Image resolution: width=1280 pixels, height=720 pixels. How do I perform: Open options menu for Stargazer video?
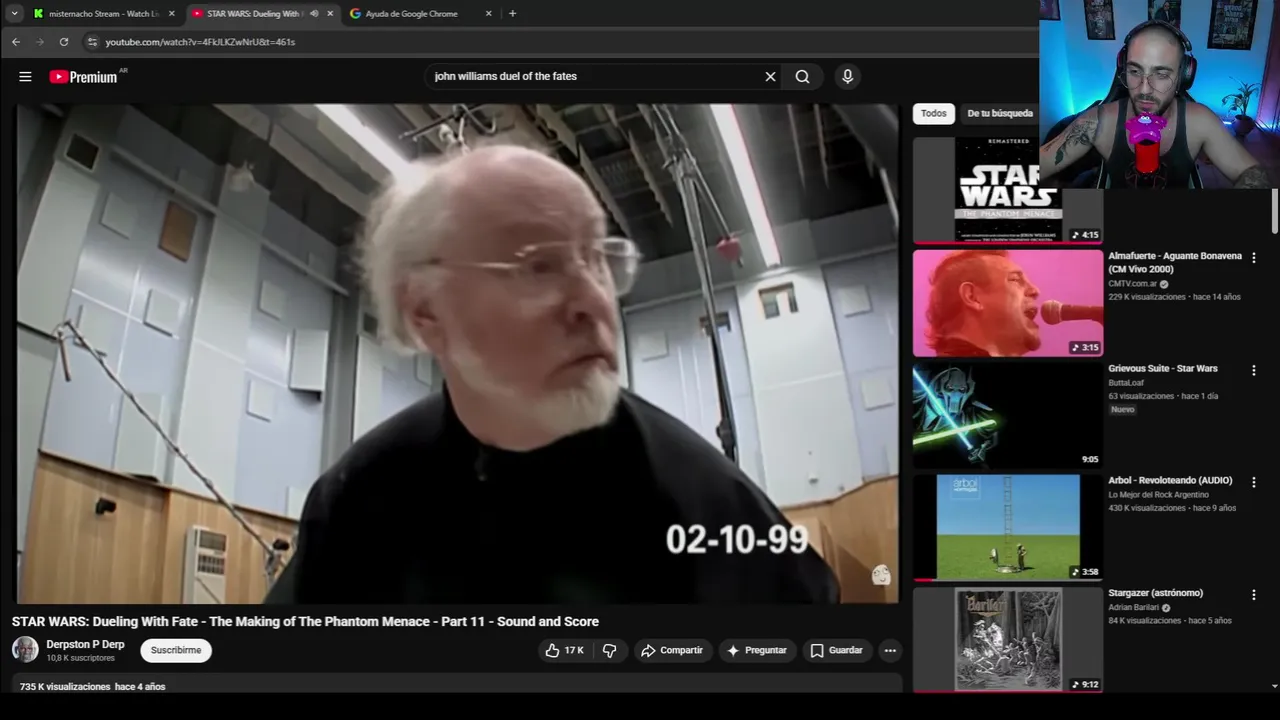pyautogui.click(x=1254, y=595)
